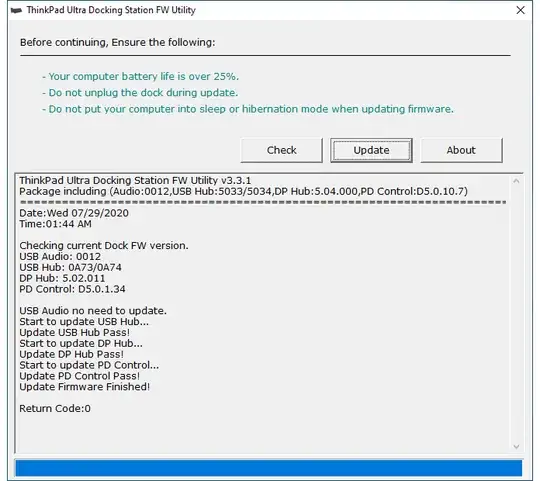Select the 'Return Code:0' log line
Viewport: 540px width, 481px height.
[x=55, y=409]
